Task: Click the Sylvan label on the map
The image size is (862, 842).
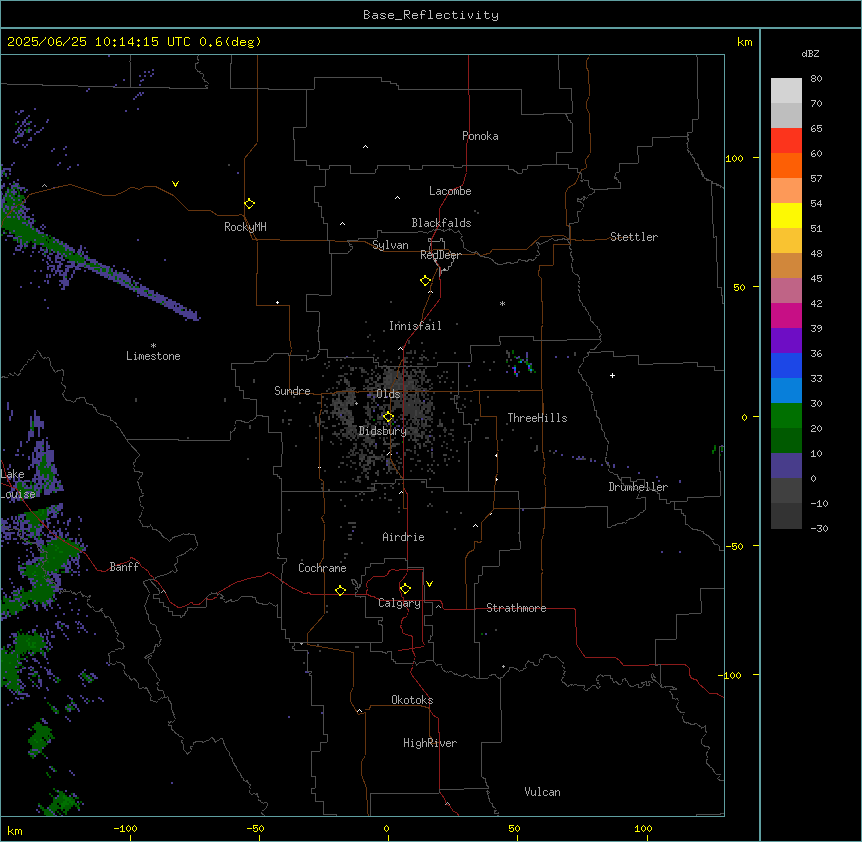Action: [x=390, y=245]
